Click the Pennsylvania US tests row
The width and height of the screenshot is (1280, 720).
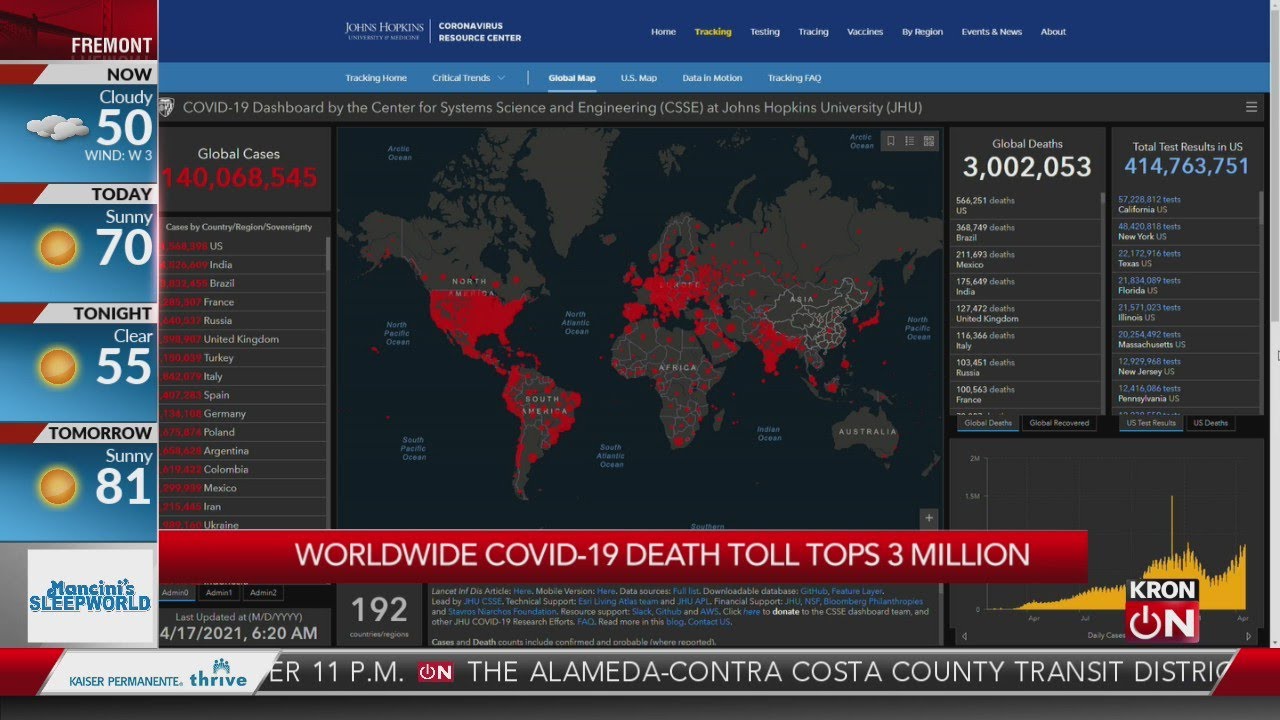coord(1186,394)
